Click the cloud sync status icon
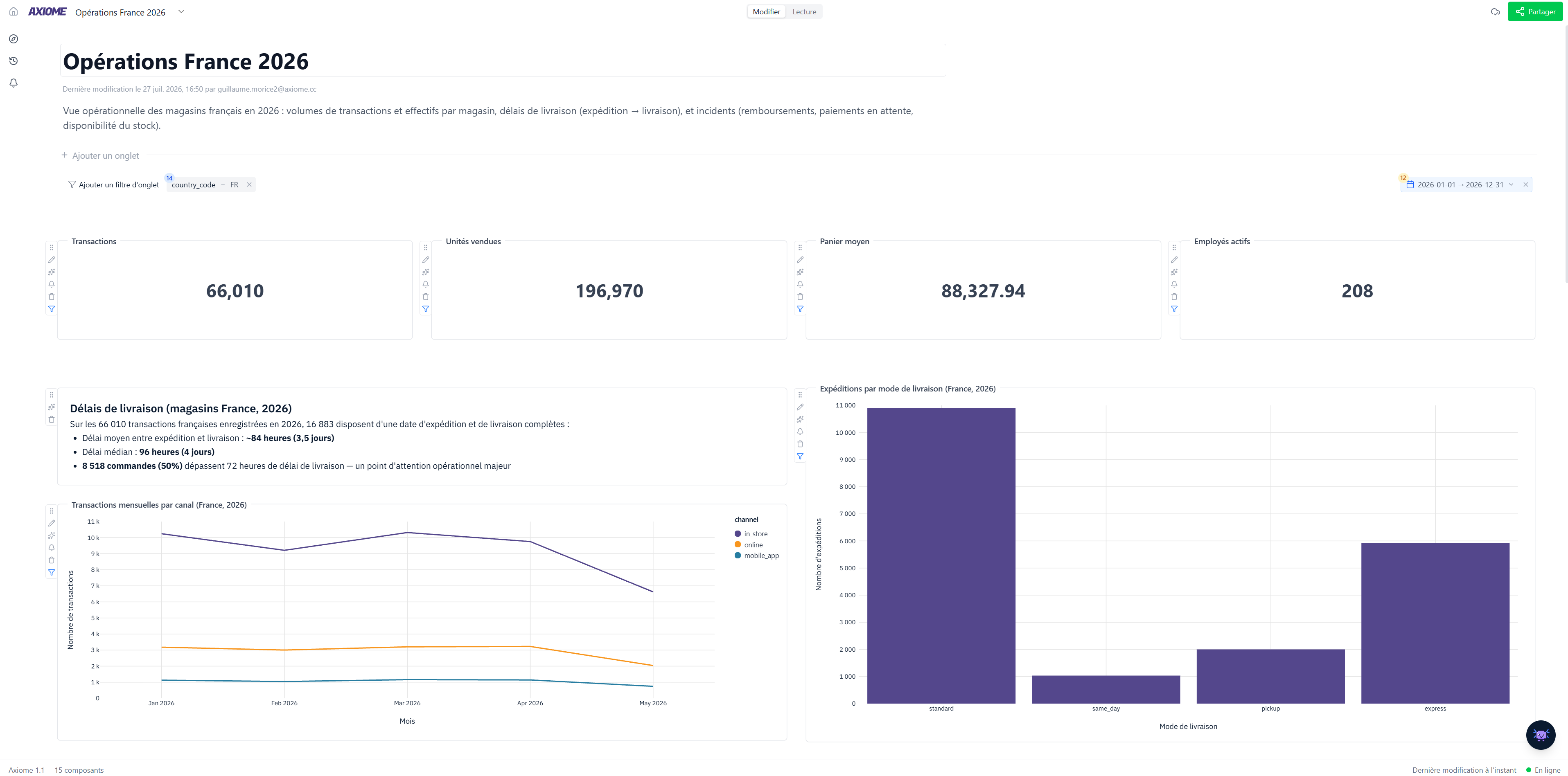Viewport: 1568px width, 776px height. tap(1495, 11)
